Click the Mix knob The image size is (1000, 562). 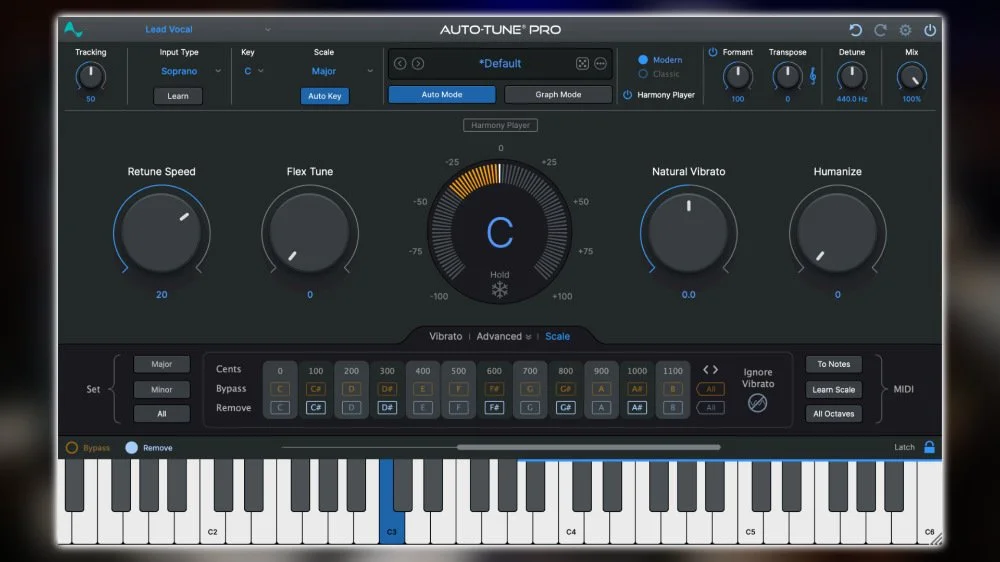(911, 77)
